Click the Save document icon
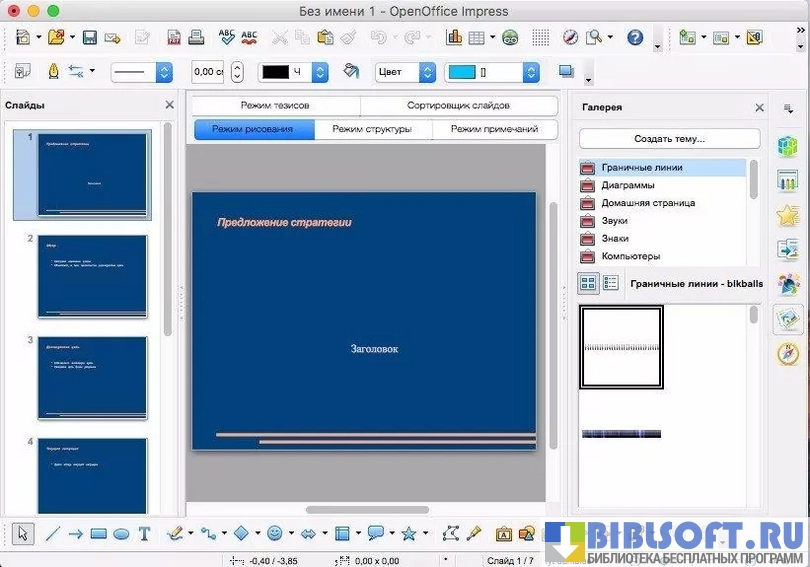The image size is (810, 567). 89,38
